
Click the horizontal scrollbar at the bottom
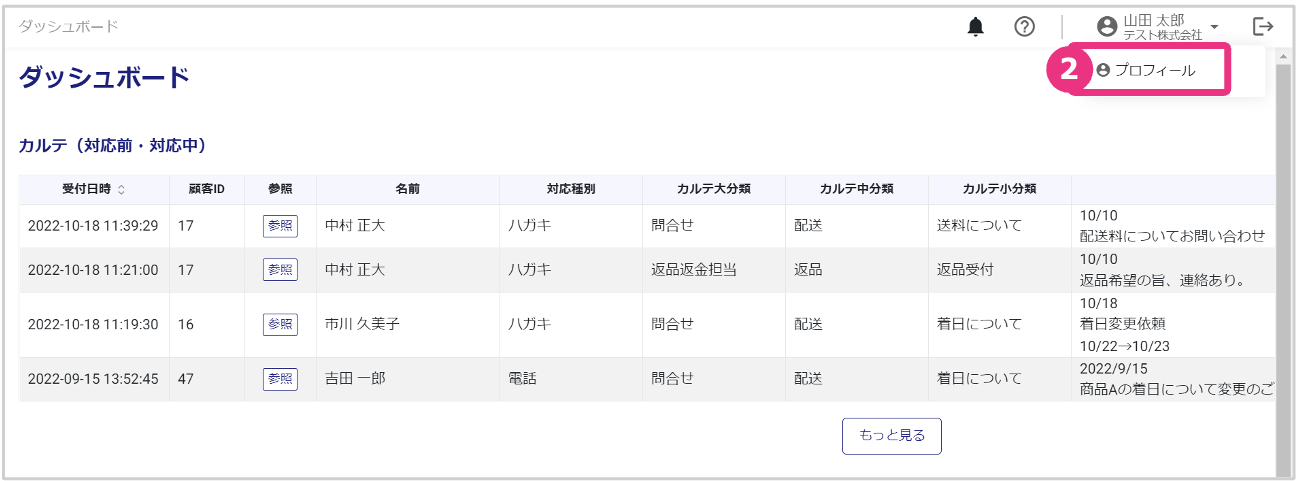point(640,476)
